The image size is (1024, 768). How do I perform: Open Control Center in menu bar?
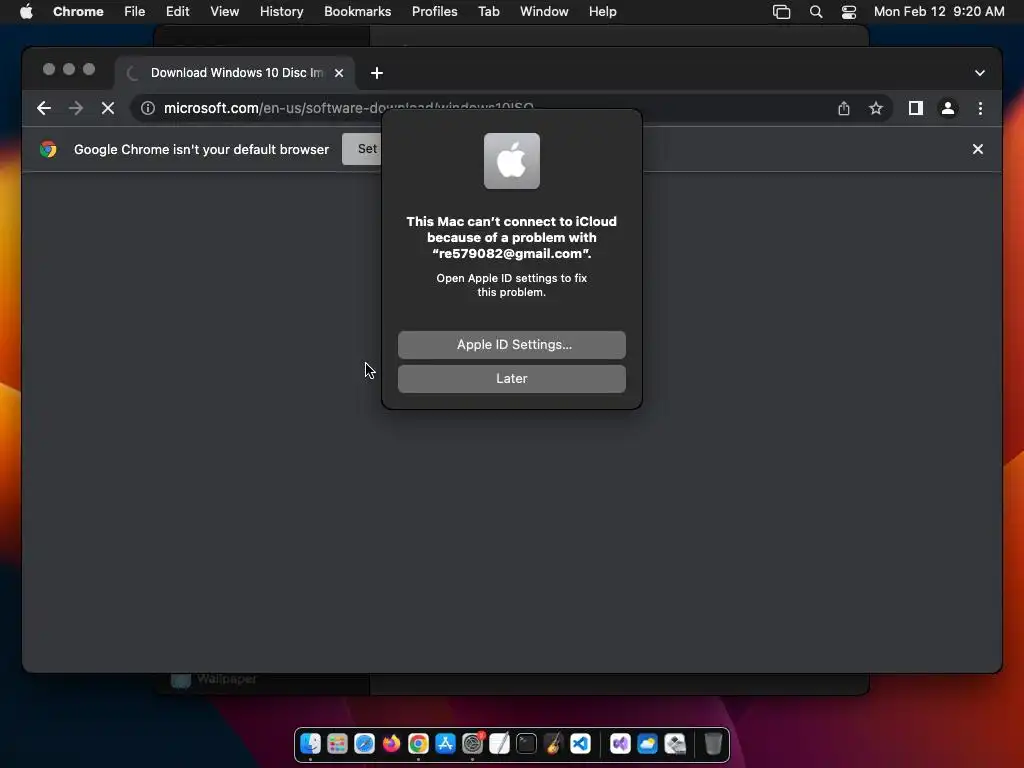pyautogui.click(x=848, y=12)
